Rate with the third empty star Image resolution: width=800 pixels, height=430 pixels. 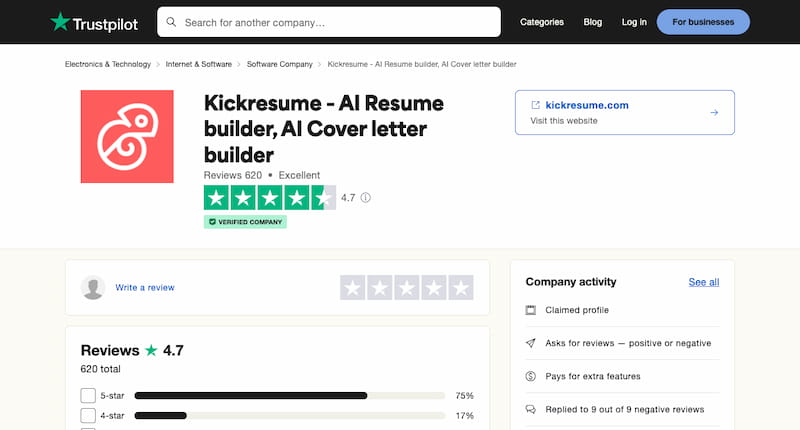[407, 288]
